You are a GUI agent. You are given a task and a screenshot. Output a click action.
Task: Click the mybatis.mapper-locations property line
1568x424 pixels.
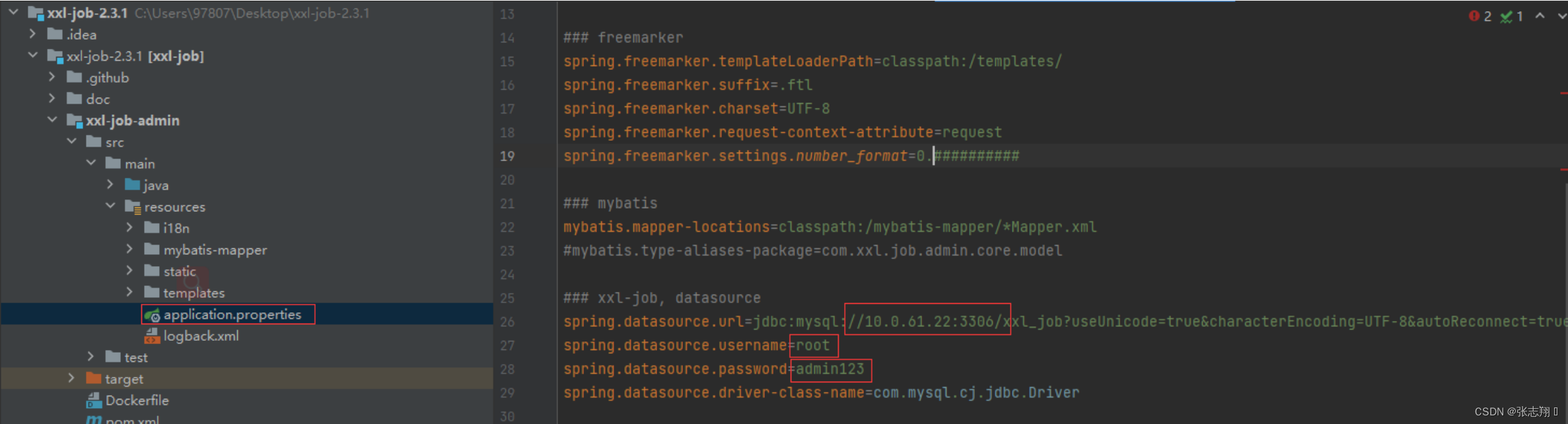(830, 227)
